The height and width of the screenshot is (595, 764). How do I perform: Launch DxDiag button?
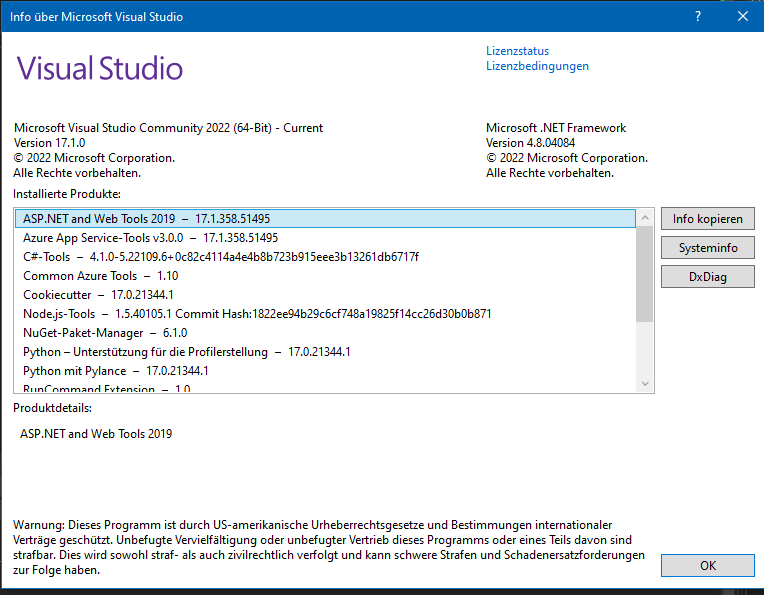pyautogui.click(x=707, y=276)
